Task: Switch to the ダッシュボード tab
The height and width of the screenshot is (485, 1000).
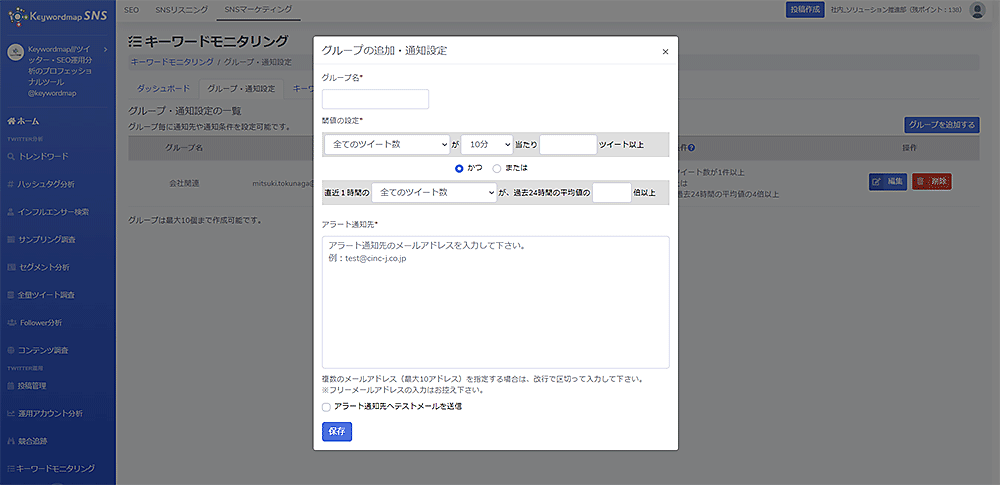Action: pos(162,89)
